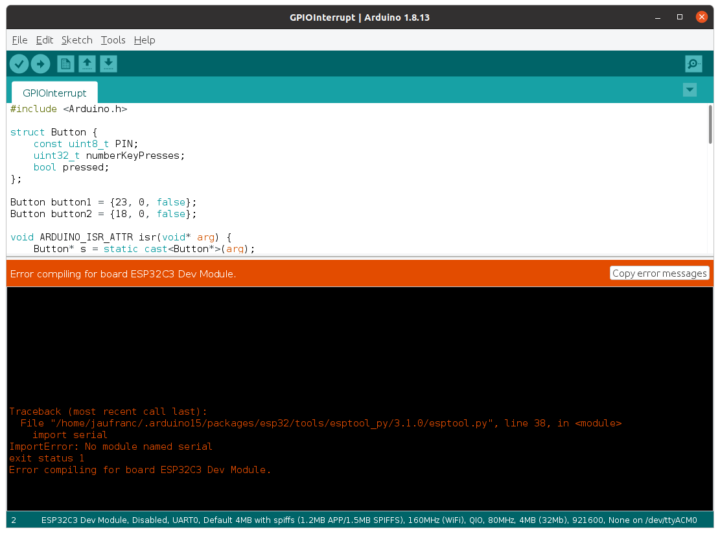Select the GPIOInterrupt sketch tab

click(x=54, y=93)
